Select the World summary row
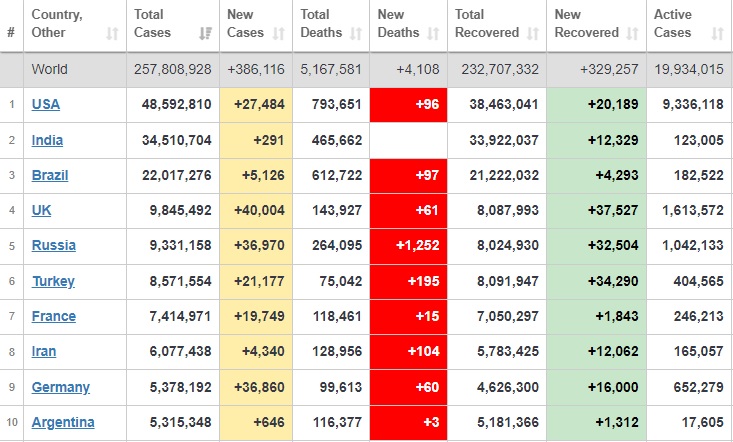733x442 pixels. point(366,69)
